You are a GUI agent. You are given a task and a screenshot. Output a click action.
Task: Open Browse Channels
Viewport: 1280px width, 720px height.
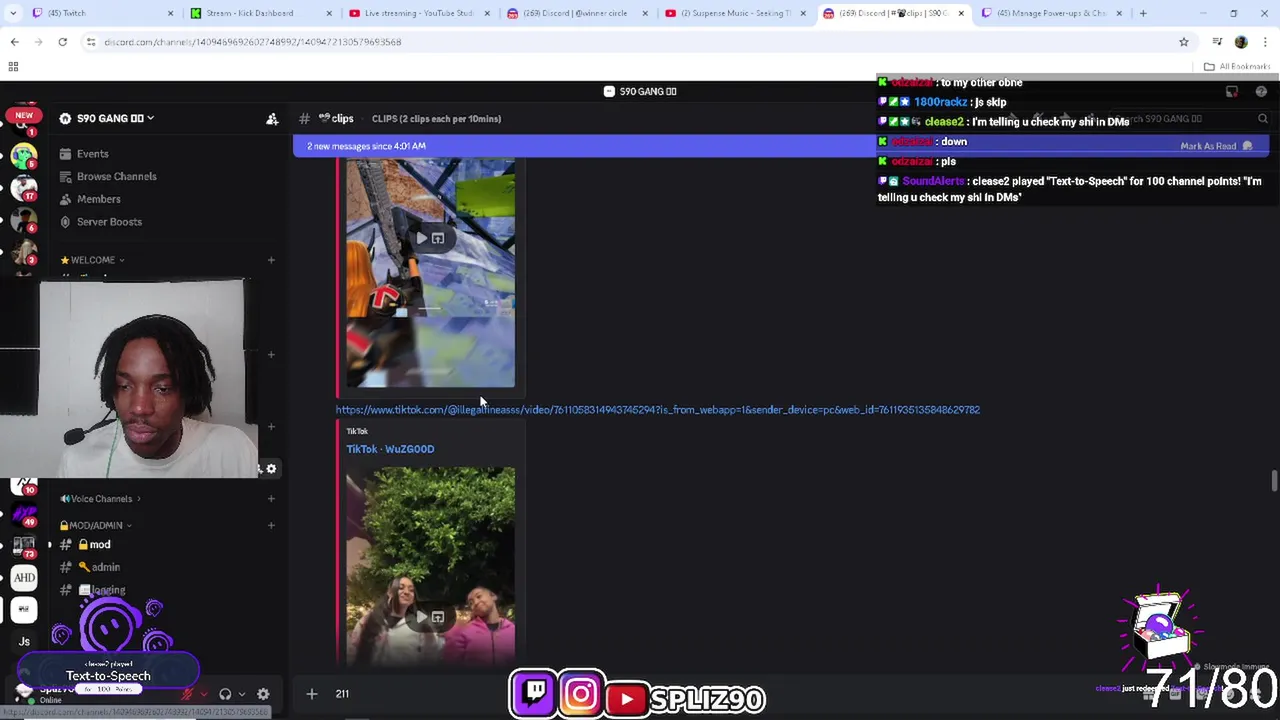(116, 176)
